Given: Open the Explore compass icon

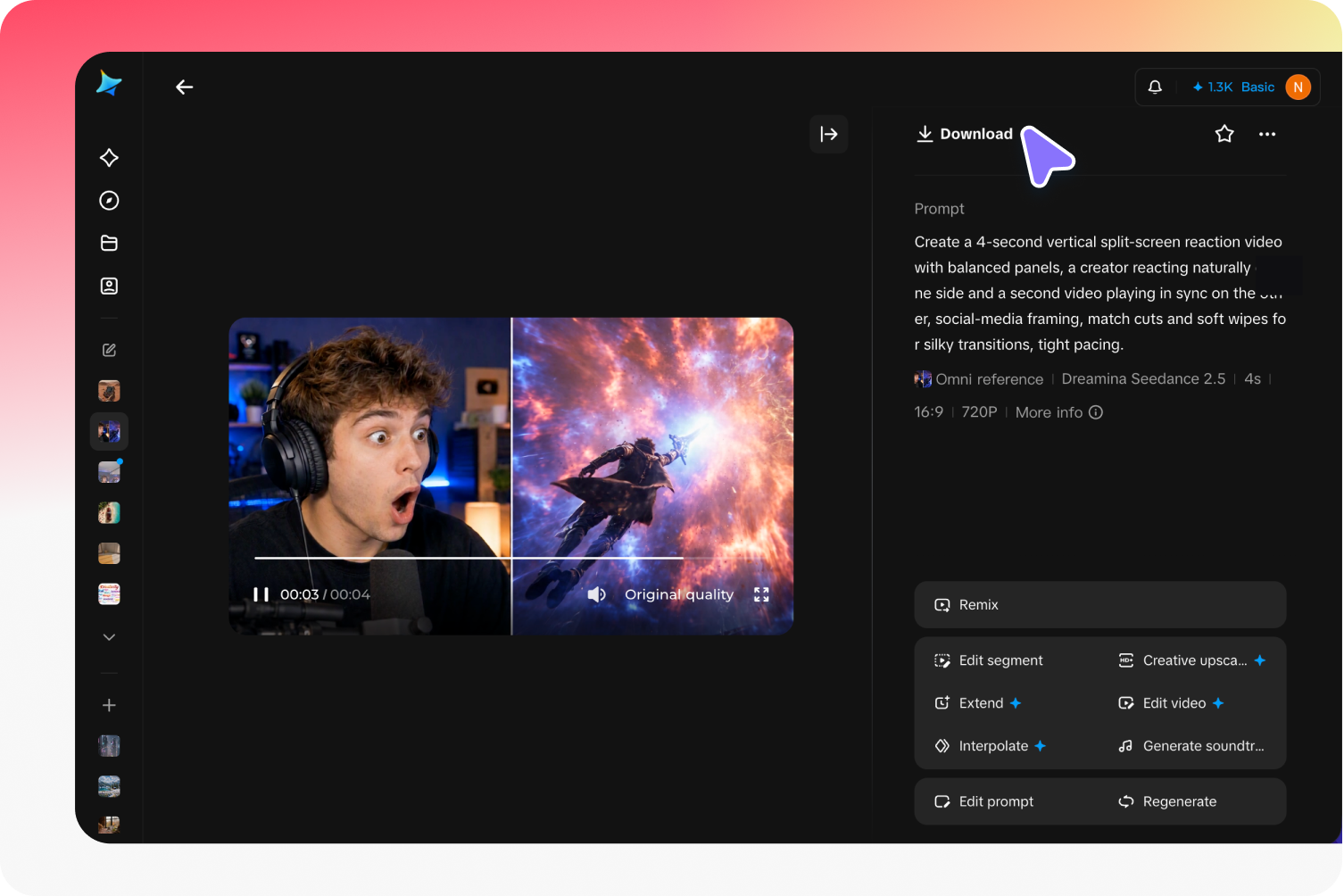Looking at the screenshot, I should pyautogui.click(x=109, y=201).
